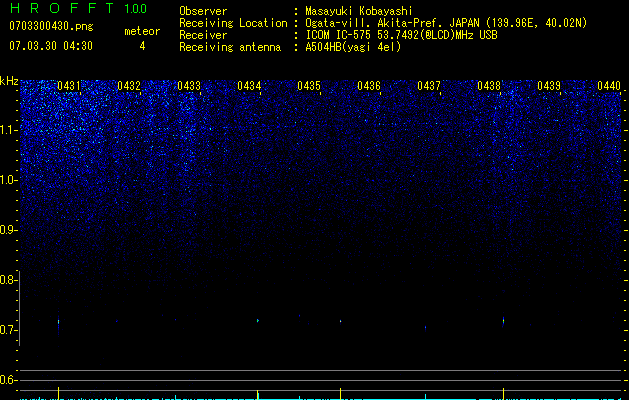Click the meteor count value 4
This screenshot has height=400, width=629.
pos(142,46)
